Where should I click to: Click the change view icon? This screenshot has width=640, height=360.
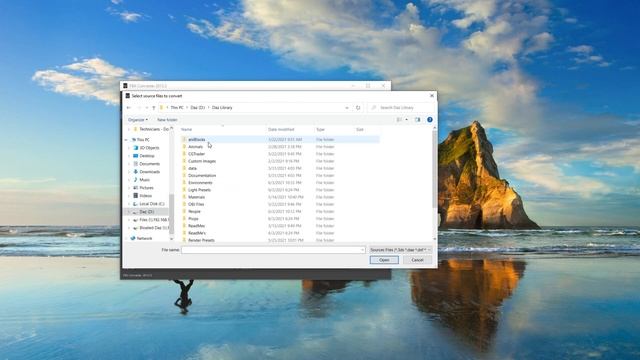click(x=399, y=120)
